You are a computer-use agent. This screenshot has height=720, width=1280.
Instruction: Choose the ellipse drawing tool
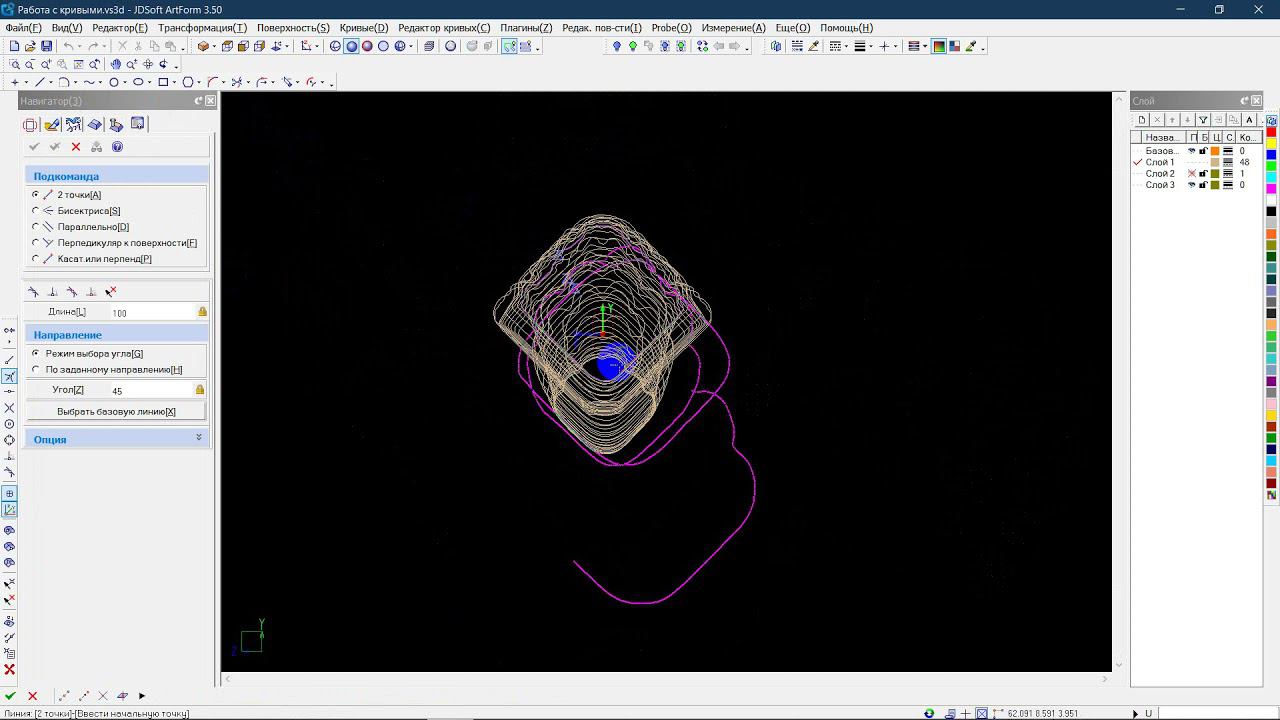click(x=138, y=82)
